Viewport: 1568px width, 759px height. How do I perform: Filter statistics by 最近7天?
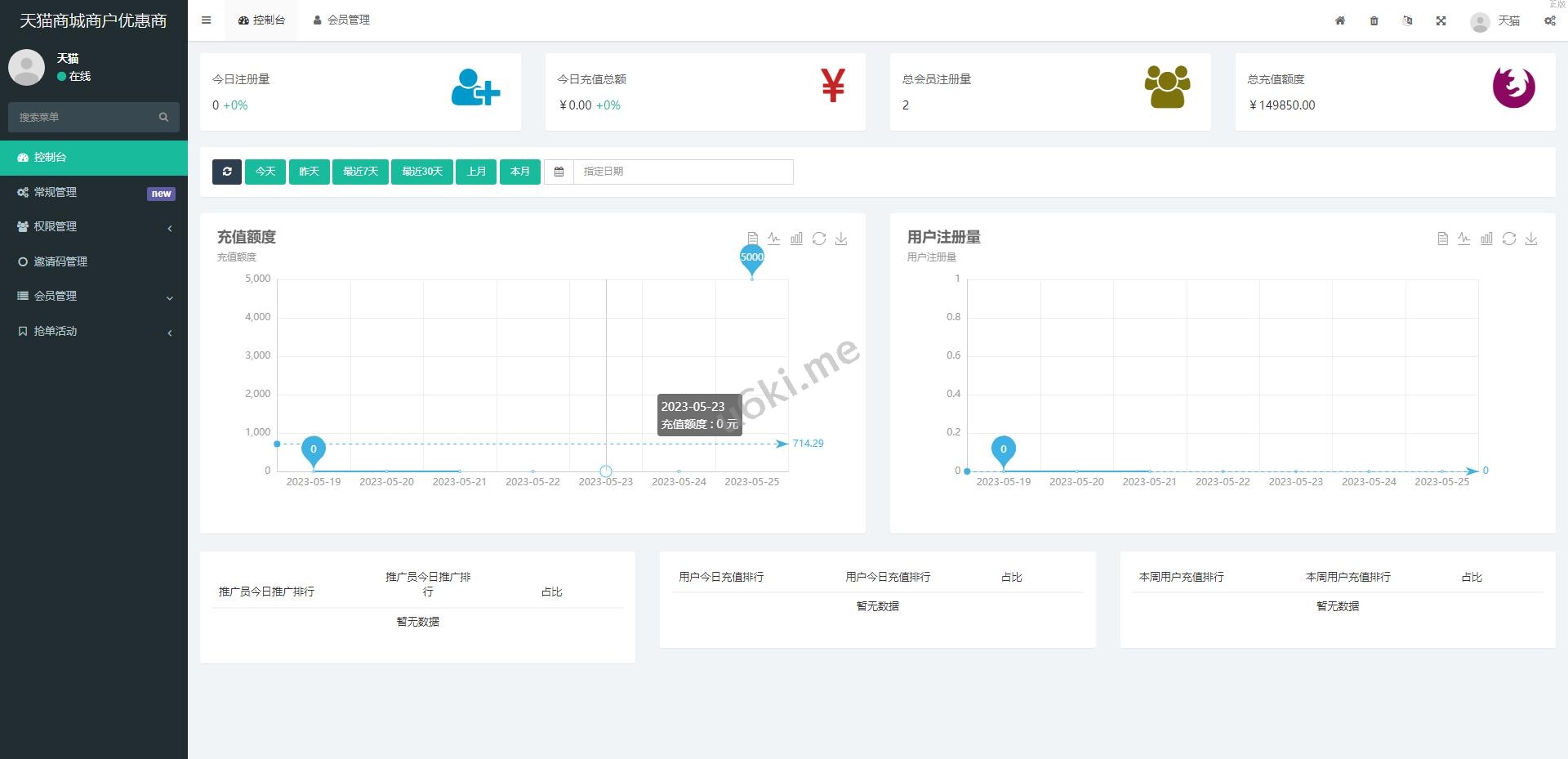coord(360,172)
